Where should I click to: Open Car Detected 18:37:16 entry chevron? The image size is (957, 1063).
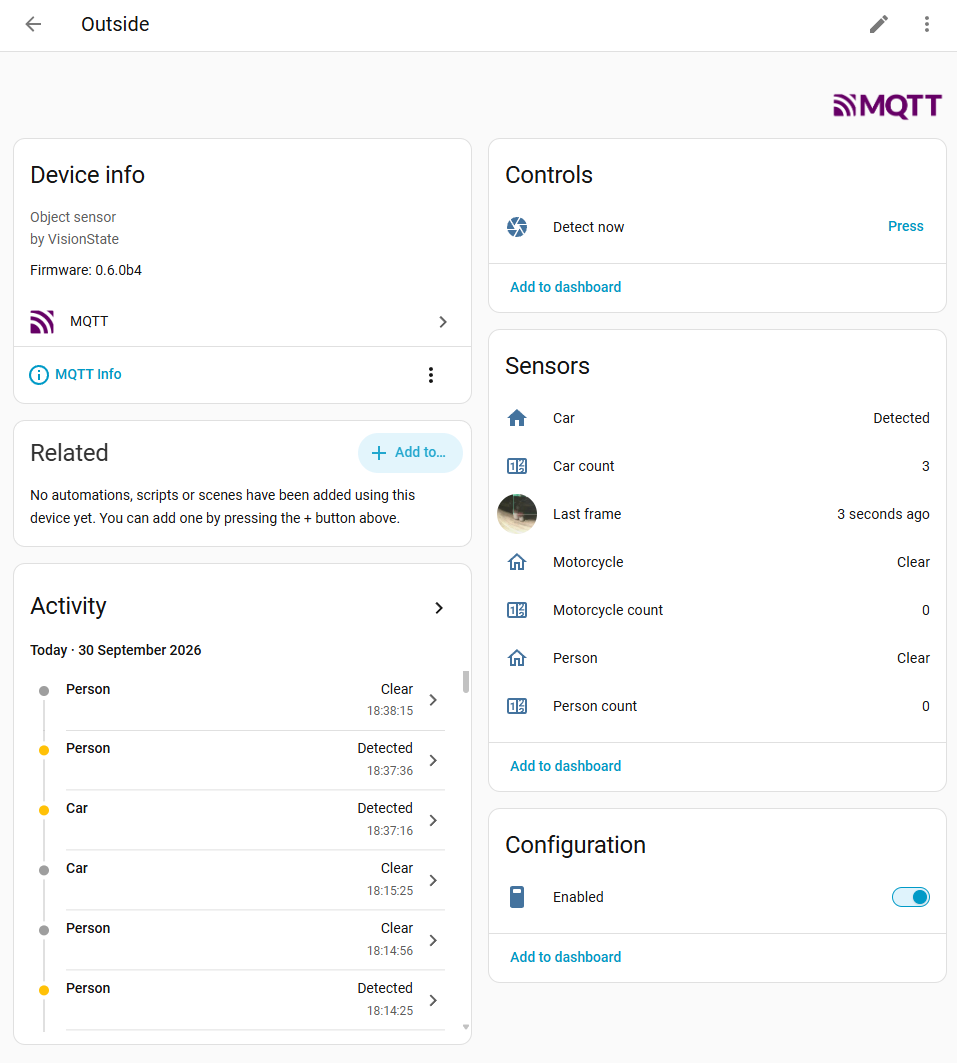(433, 820)
